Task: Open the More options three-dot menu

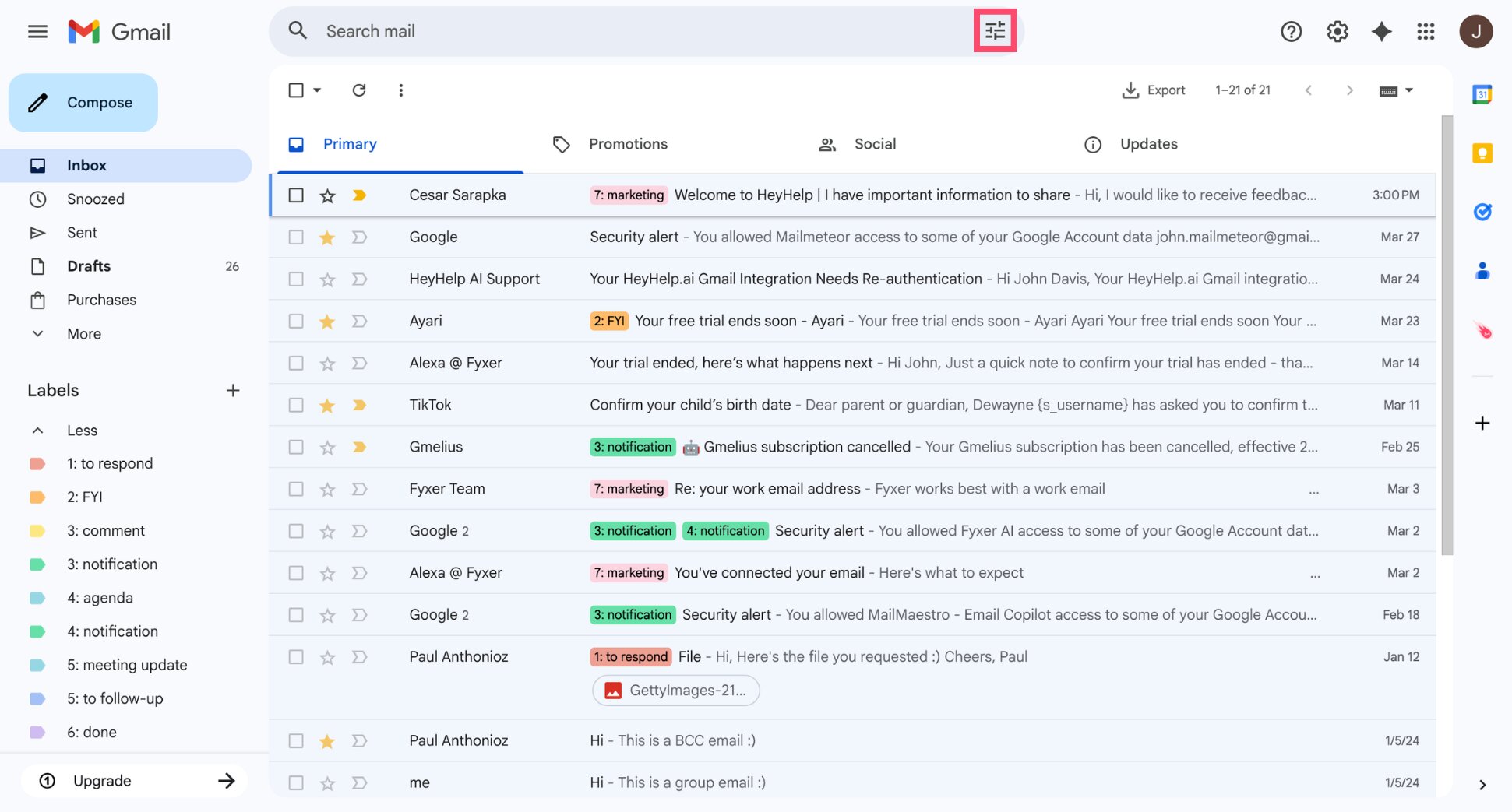Action: tap(400, 90)
